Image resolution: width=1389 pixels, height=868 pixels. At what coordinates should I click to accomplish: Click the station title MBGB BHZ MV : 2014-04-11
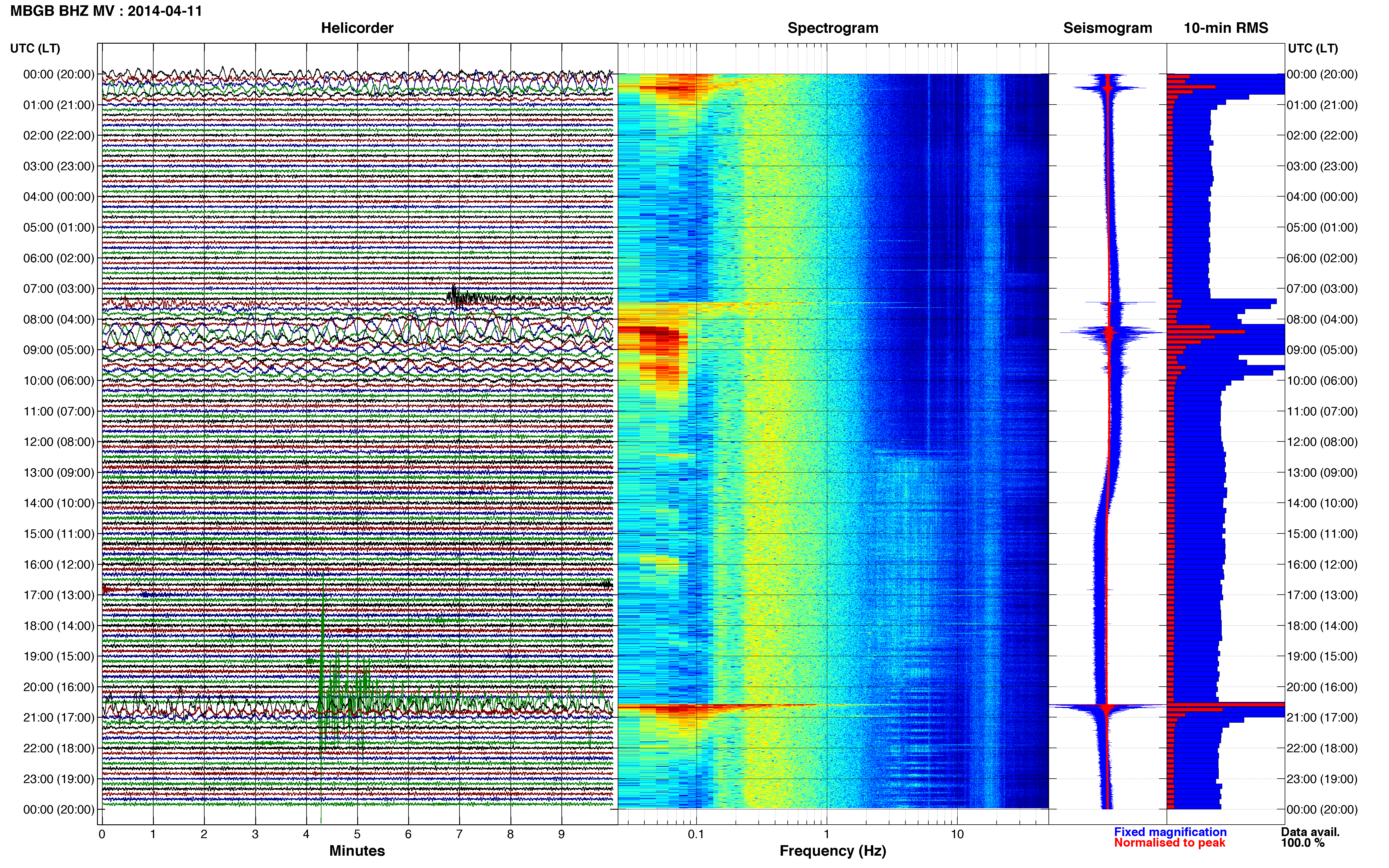[106, 11]
